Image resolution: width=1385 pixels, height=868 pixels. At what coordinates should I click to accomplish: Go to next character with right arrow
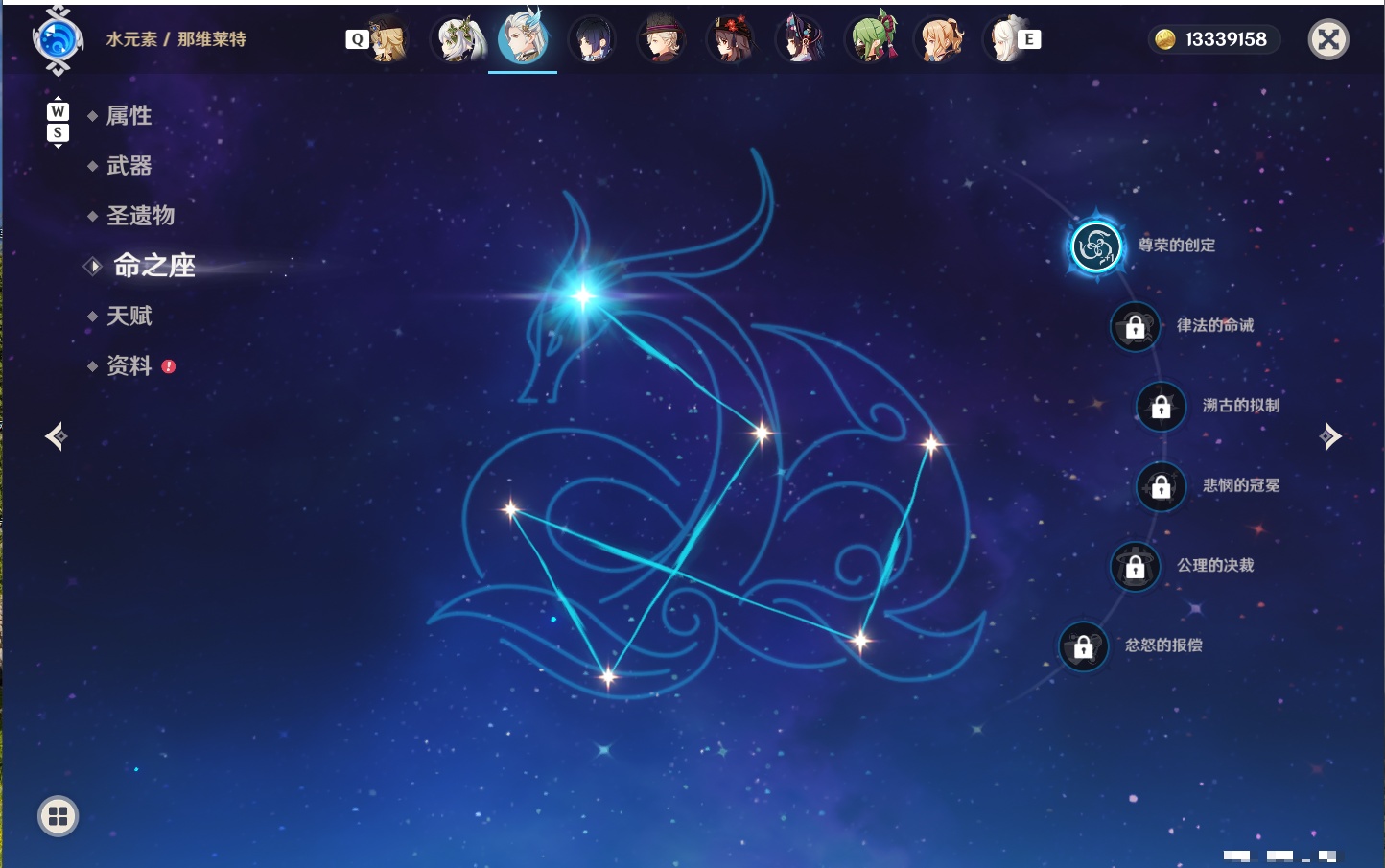point(1330,436)
